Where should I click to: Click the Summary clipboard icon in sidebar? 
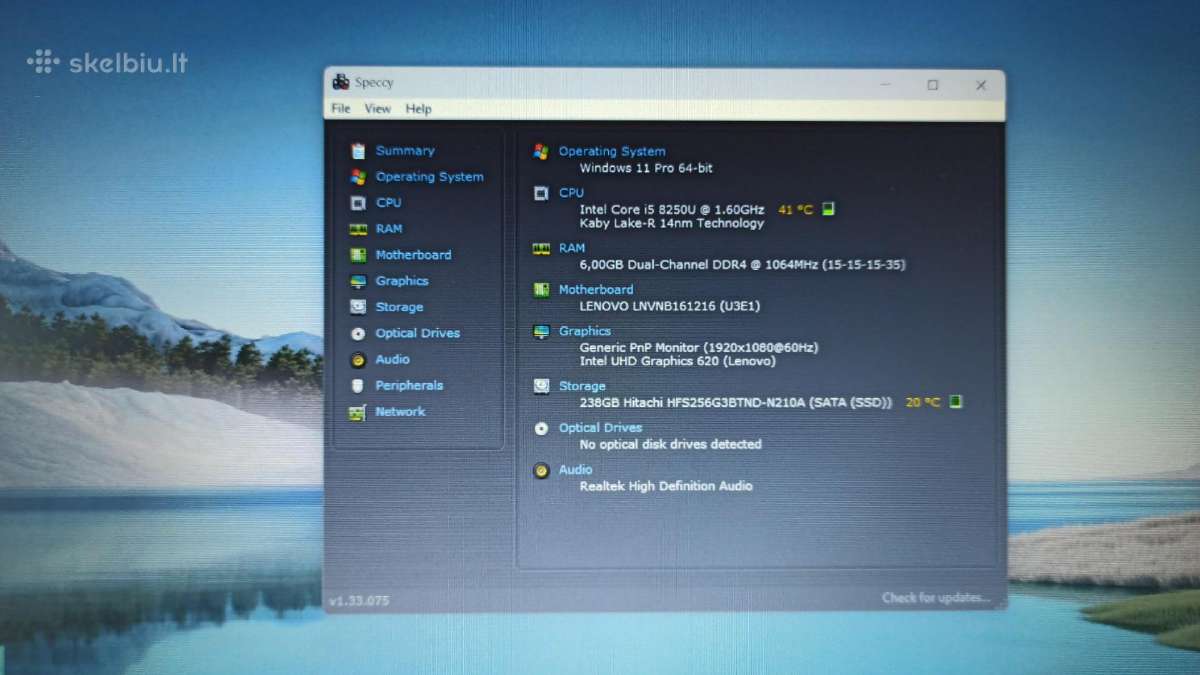tap(358, 151)
